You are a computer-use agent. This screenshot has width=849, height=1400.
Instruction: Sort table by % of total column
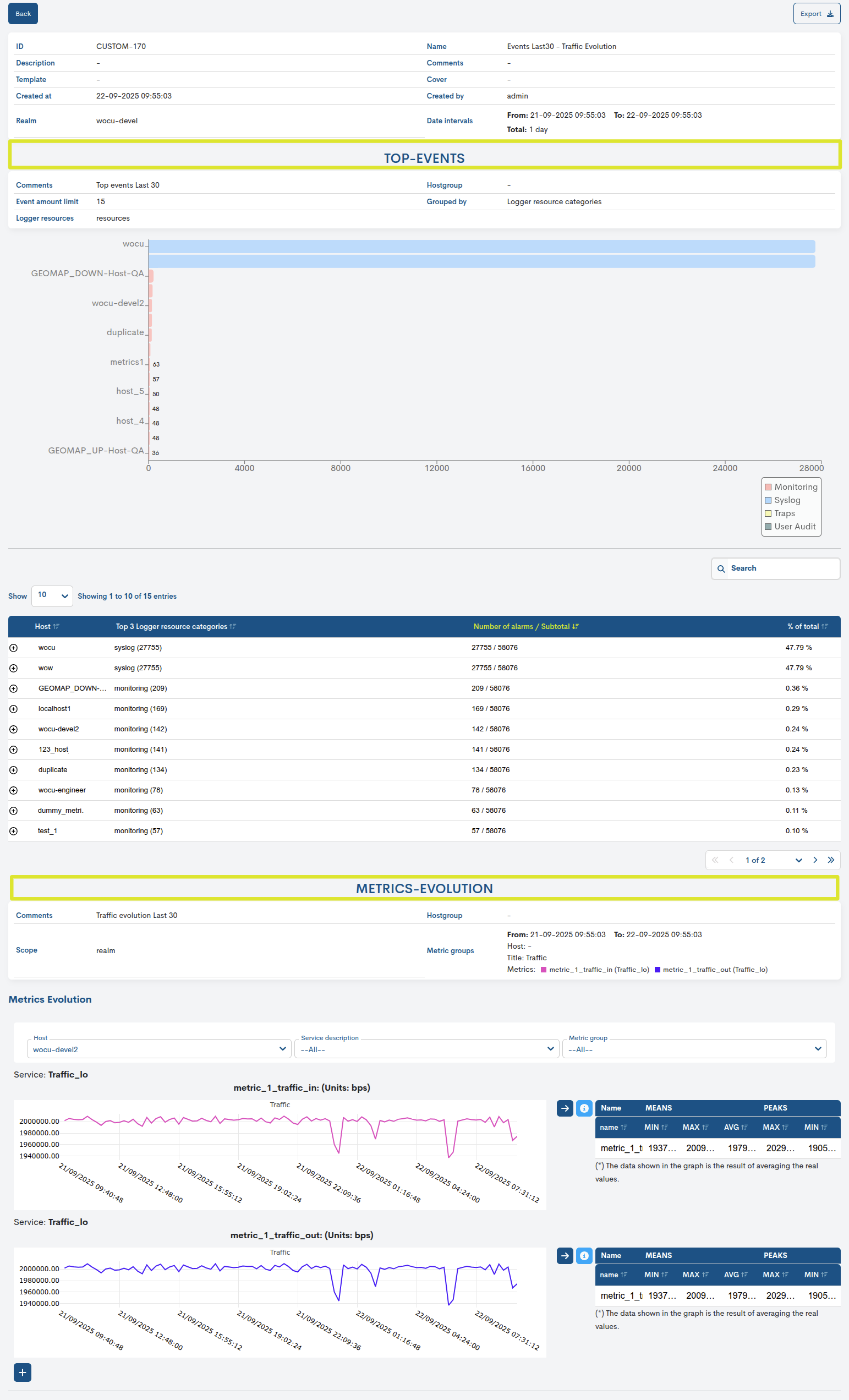pos(807,626)
